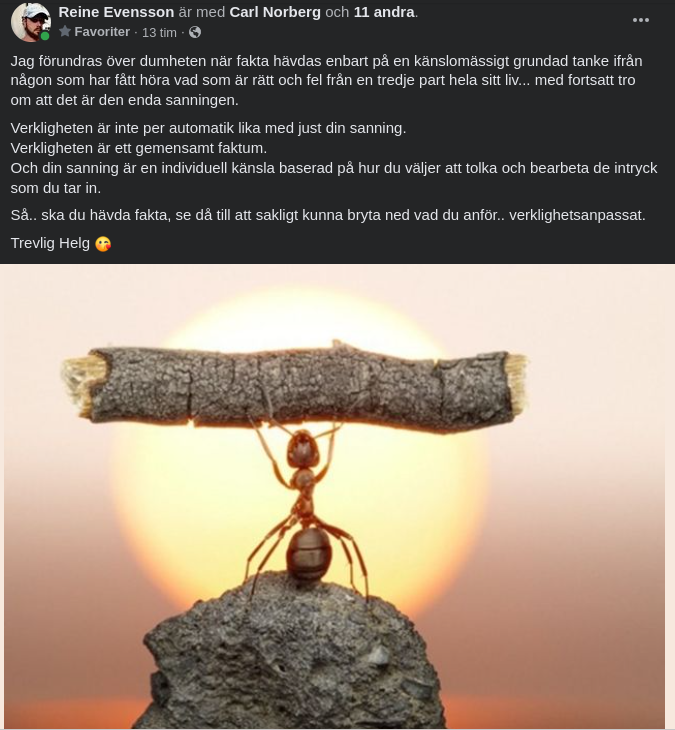The image size is (675, 730).
Task: Click the globe public audience icon
Action: (x=195, y=32)
